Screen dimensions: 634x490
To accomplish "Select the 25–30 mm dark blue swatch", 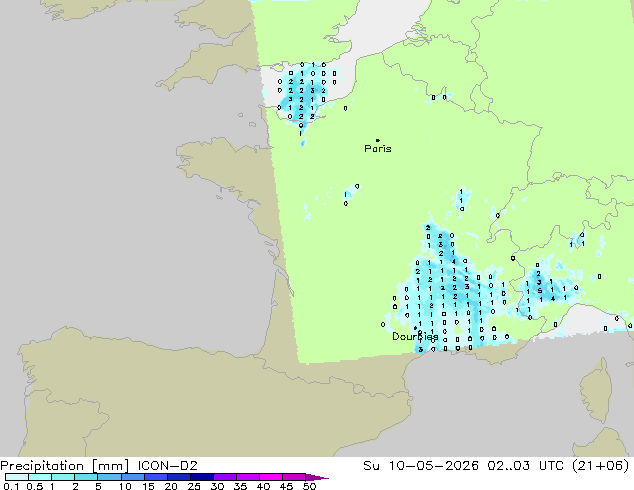I will pos(201,477).
